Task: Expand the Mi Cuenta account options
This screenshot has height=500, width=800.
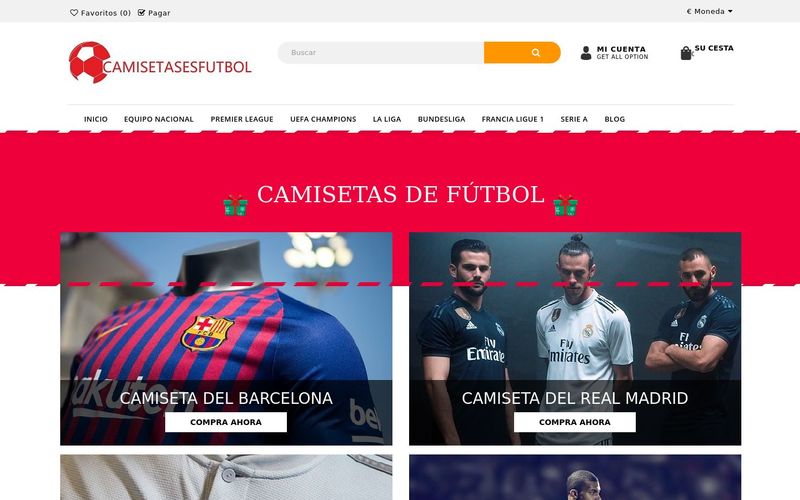Action: point(622,53)
